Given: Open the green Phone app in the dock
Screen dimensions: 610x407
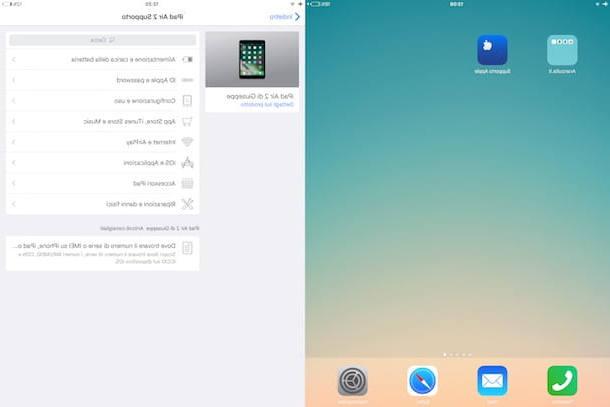Looking at the screenshot, I should pos(562,381).
